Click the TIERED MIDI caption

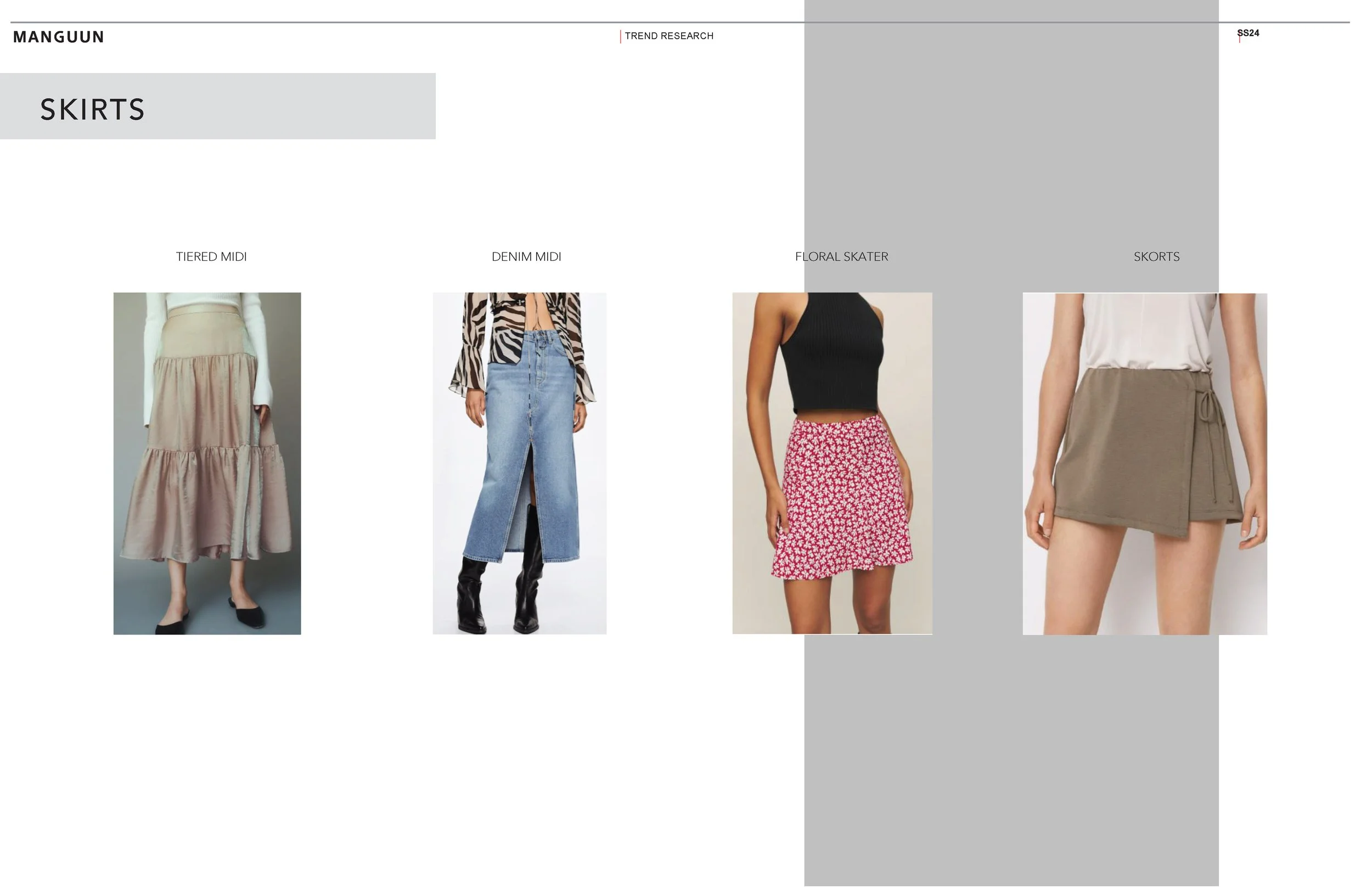click(211, 257)
